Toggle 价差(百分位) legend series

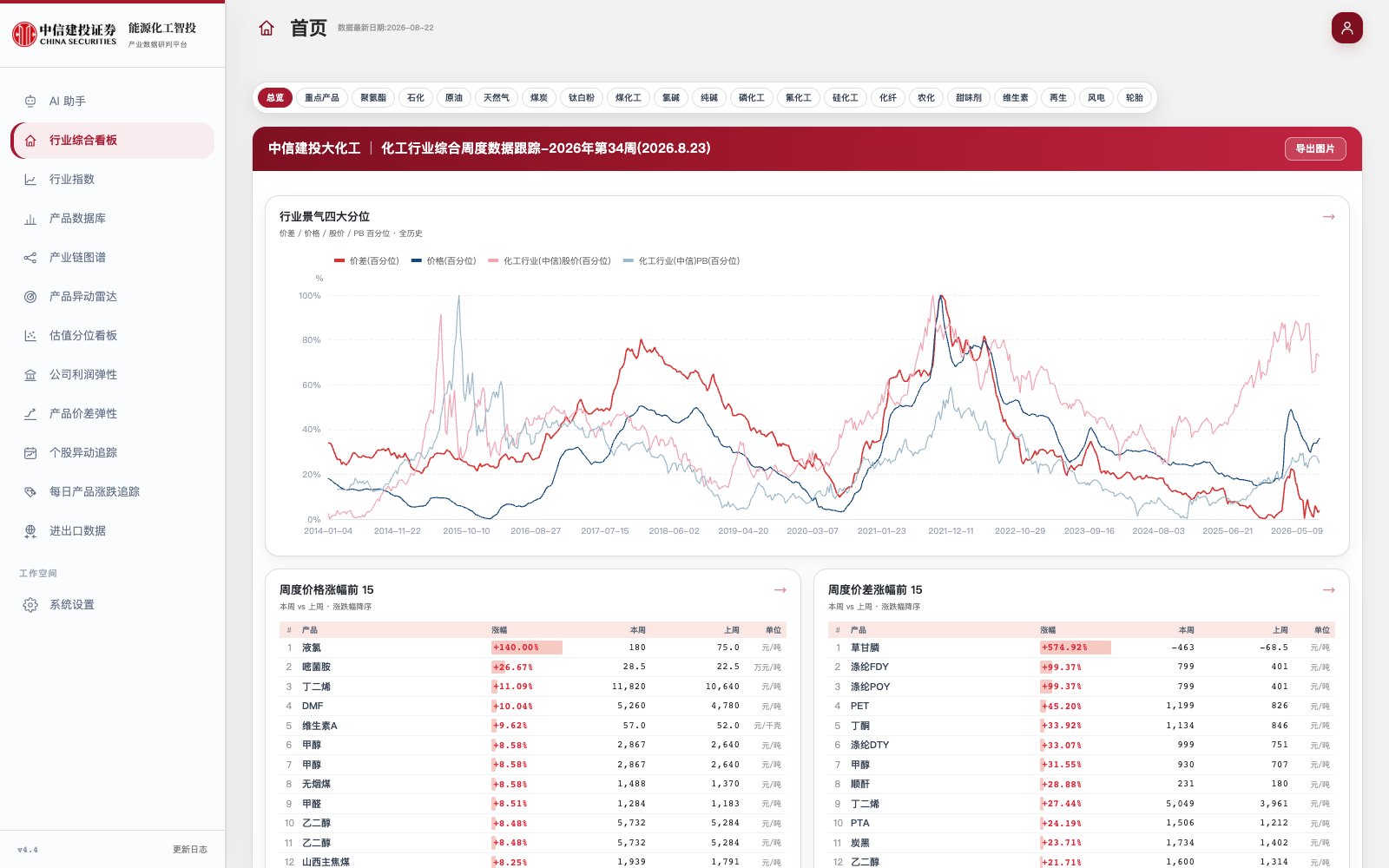(366, 260)
